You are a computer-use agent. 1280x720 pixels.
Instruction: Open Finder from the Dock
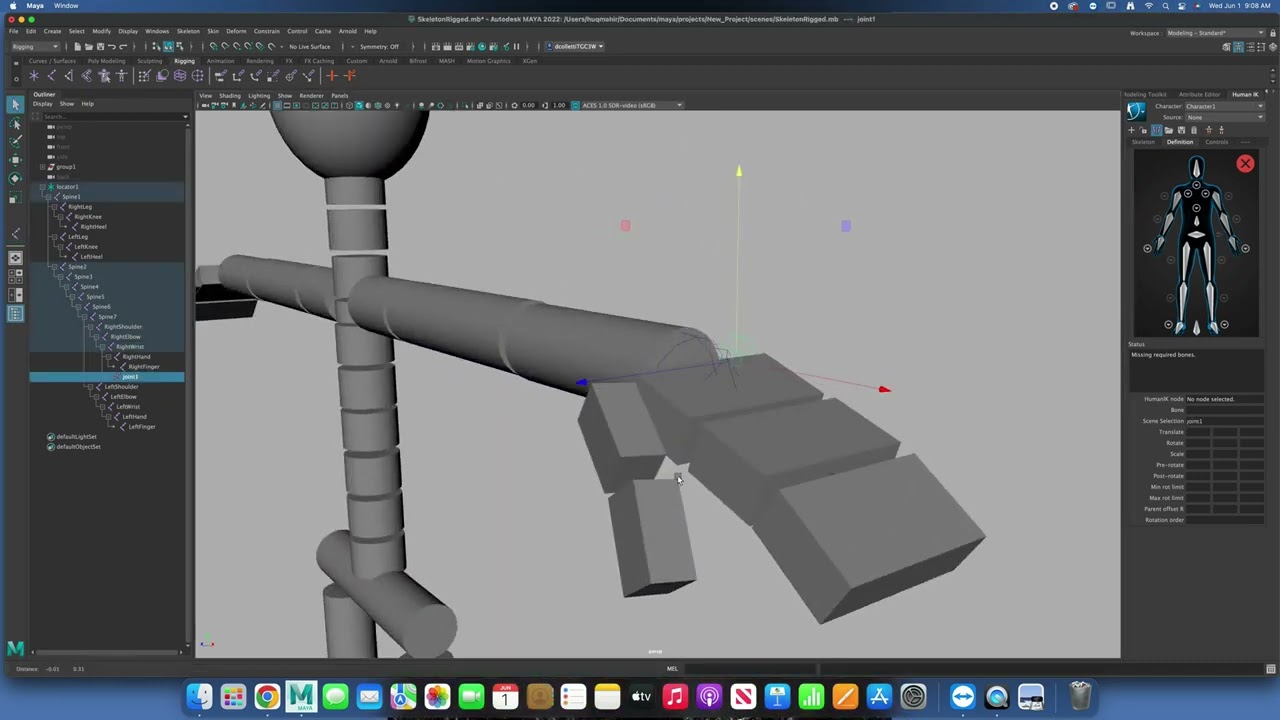tap(199, 697)
